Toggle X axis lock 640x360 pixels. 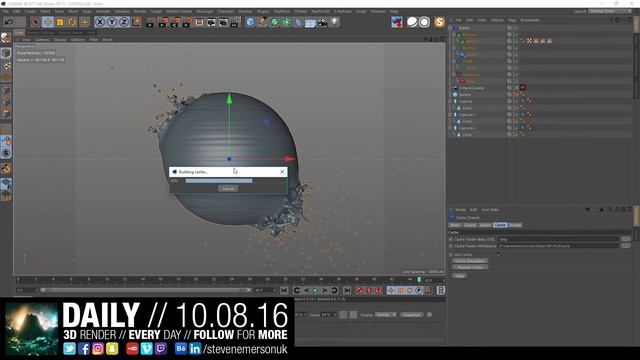[100, 22]
